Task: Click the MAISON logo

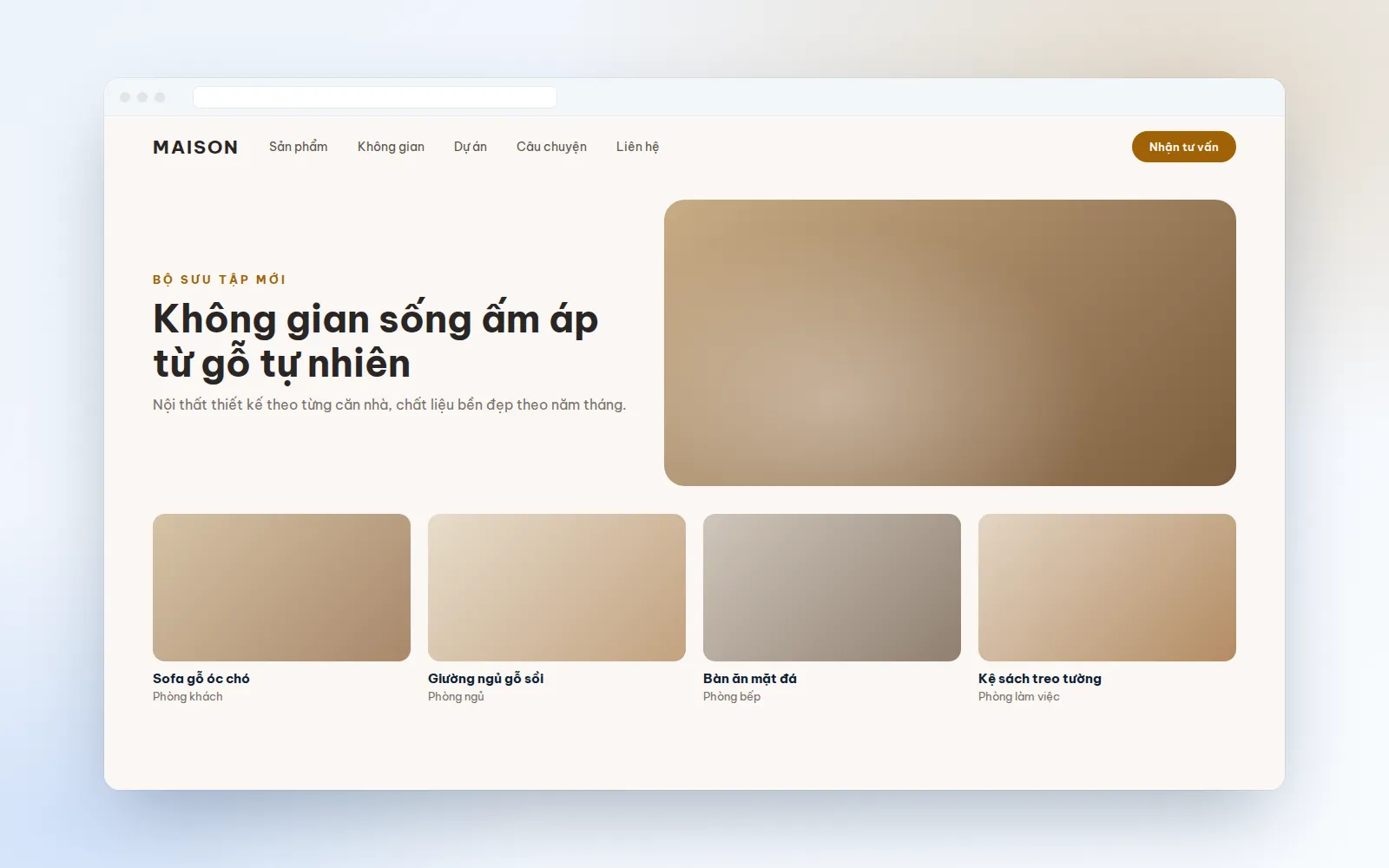Action: (x=195, y=148)
